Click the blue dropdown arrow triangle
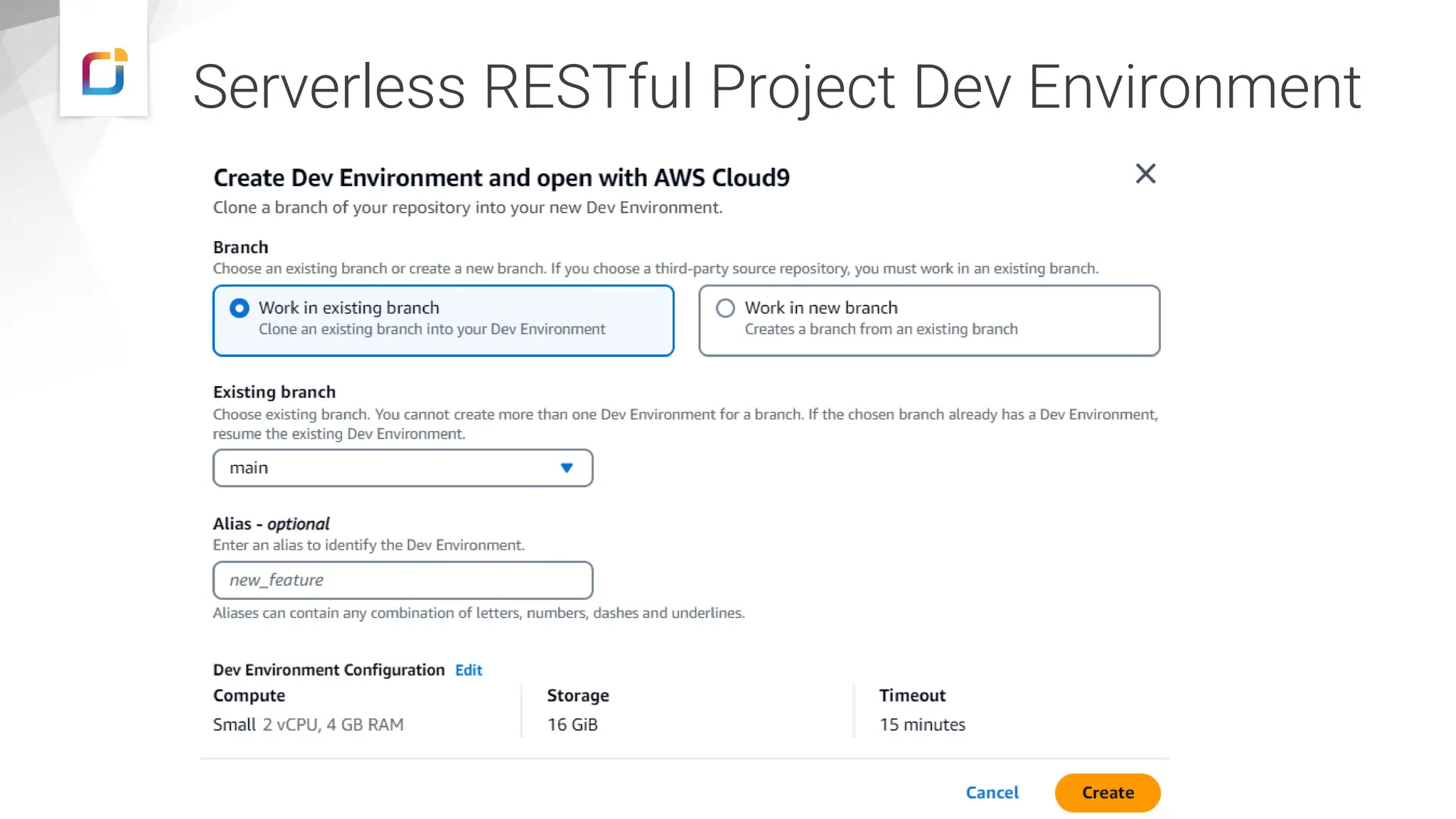Image resolution: width=1456 pixels, height=819 pixels. pos(566,468)
